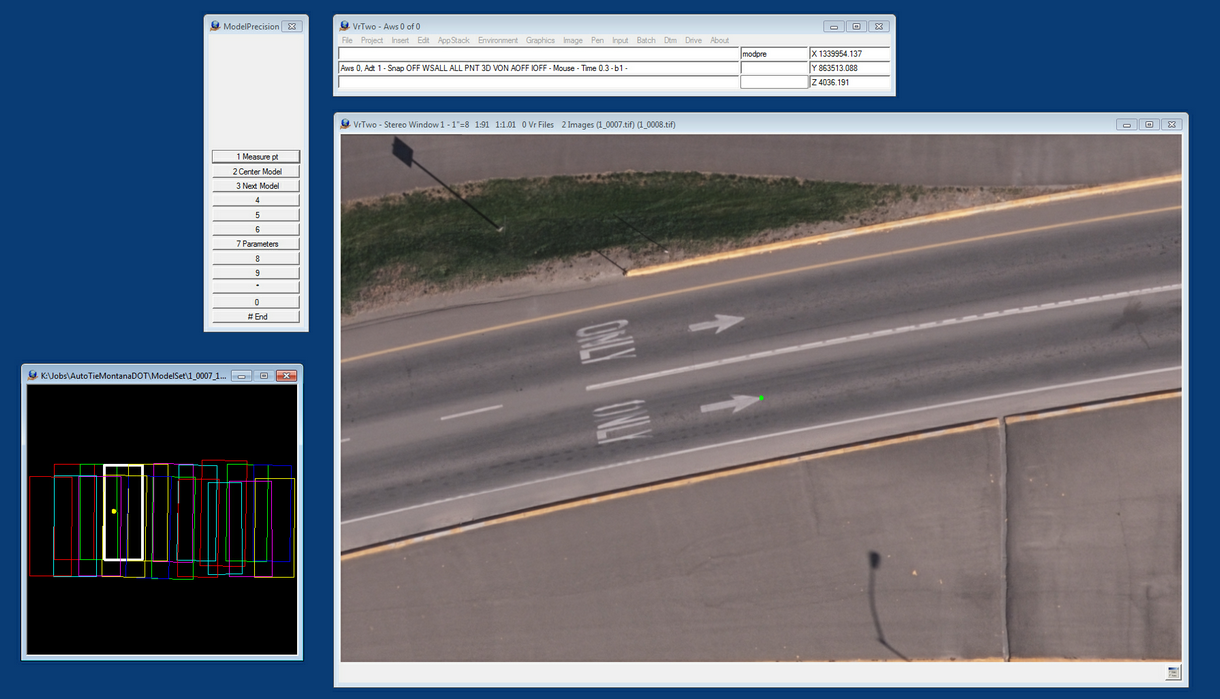Click the '*' button in ModelPrecision
This screenshot has width=1220, height=699.
(x=256, y=288)
